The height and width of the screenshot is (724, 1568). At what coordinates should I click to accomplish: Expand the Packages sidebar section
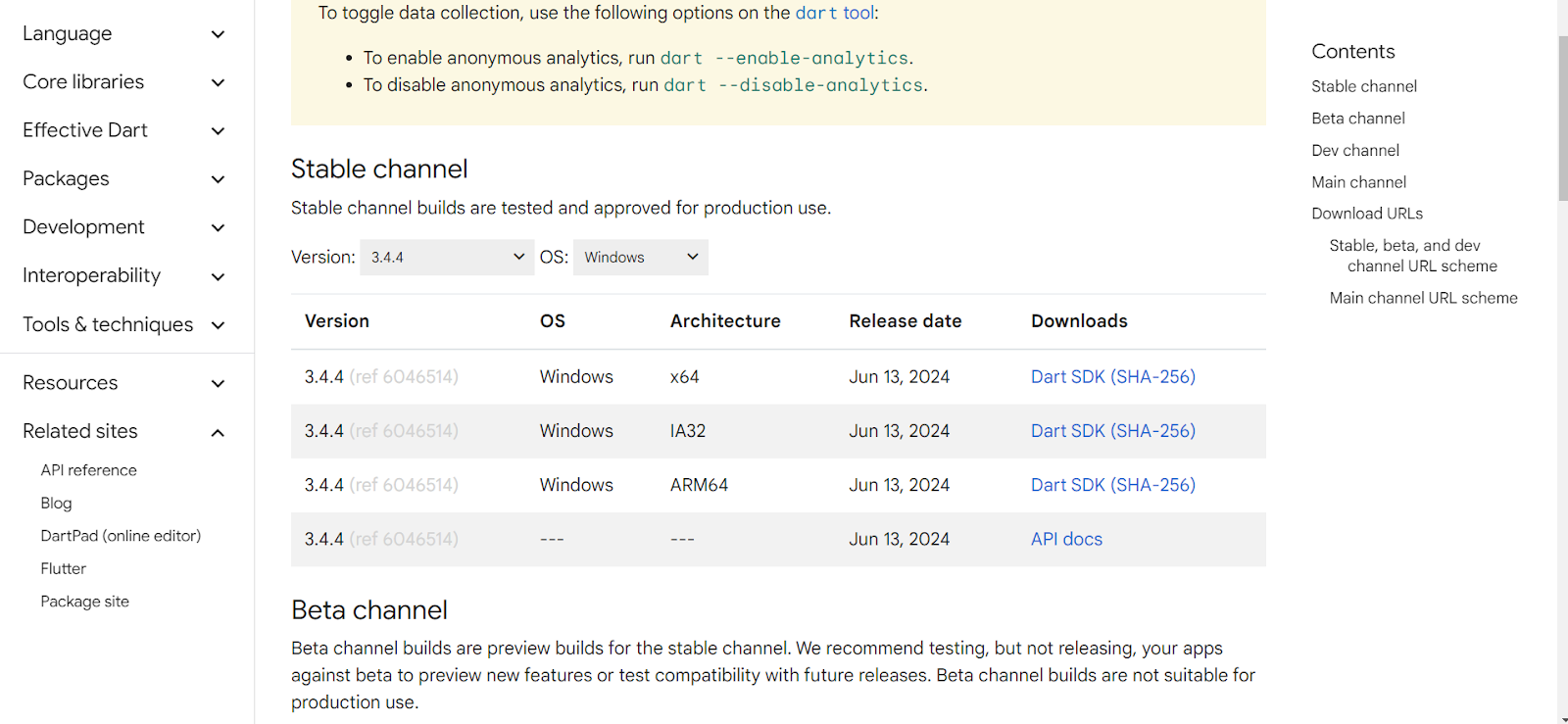click(x=123, y=179)
